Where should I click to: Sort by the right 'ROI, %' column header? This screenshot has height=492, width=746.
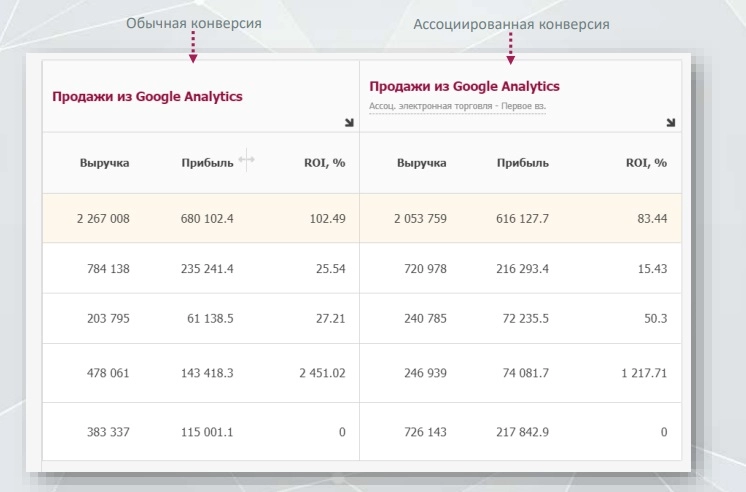tap(646, 163)
